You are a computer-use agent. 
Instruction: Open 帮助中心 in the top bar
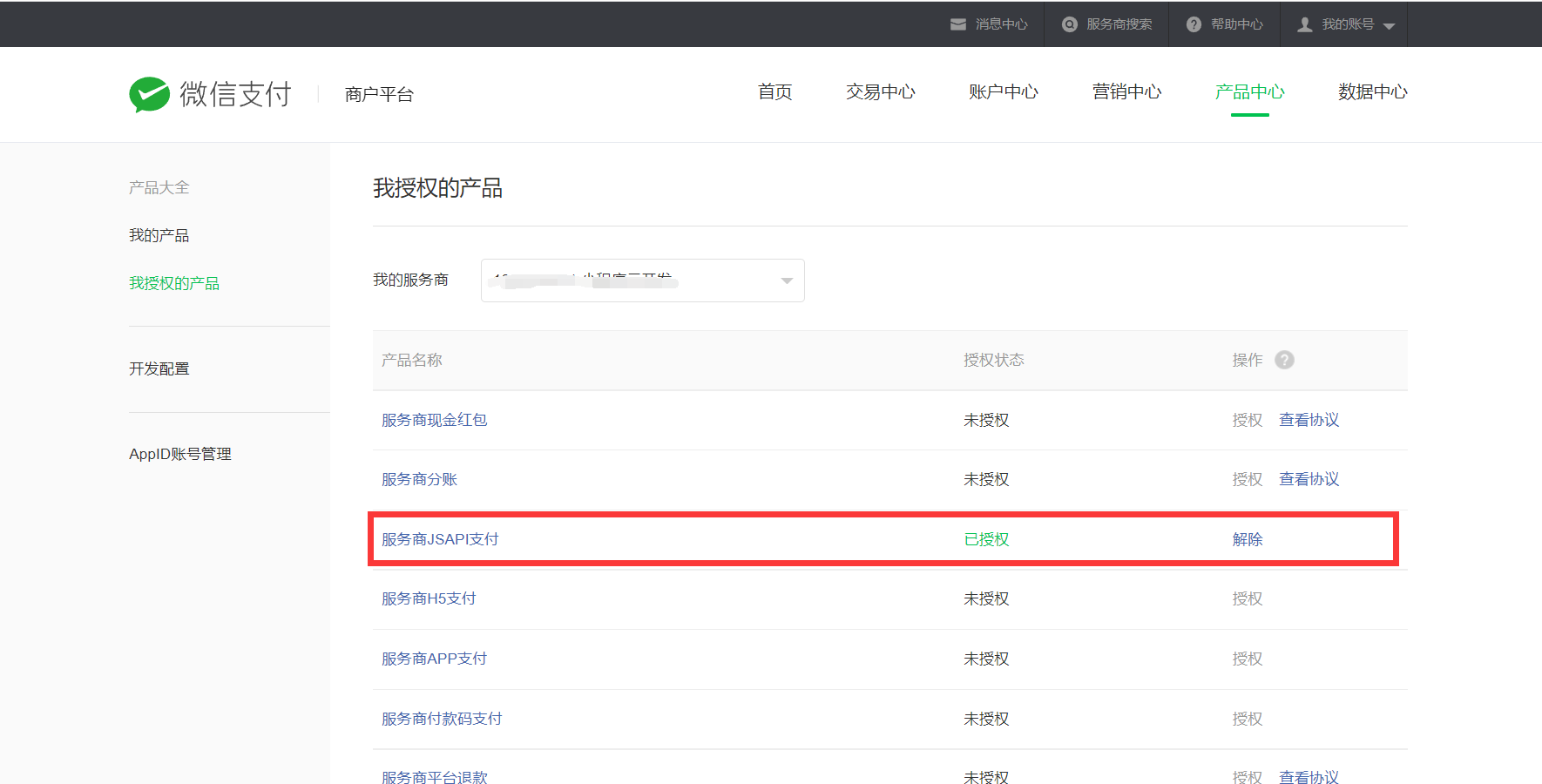pos(1236,24)
